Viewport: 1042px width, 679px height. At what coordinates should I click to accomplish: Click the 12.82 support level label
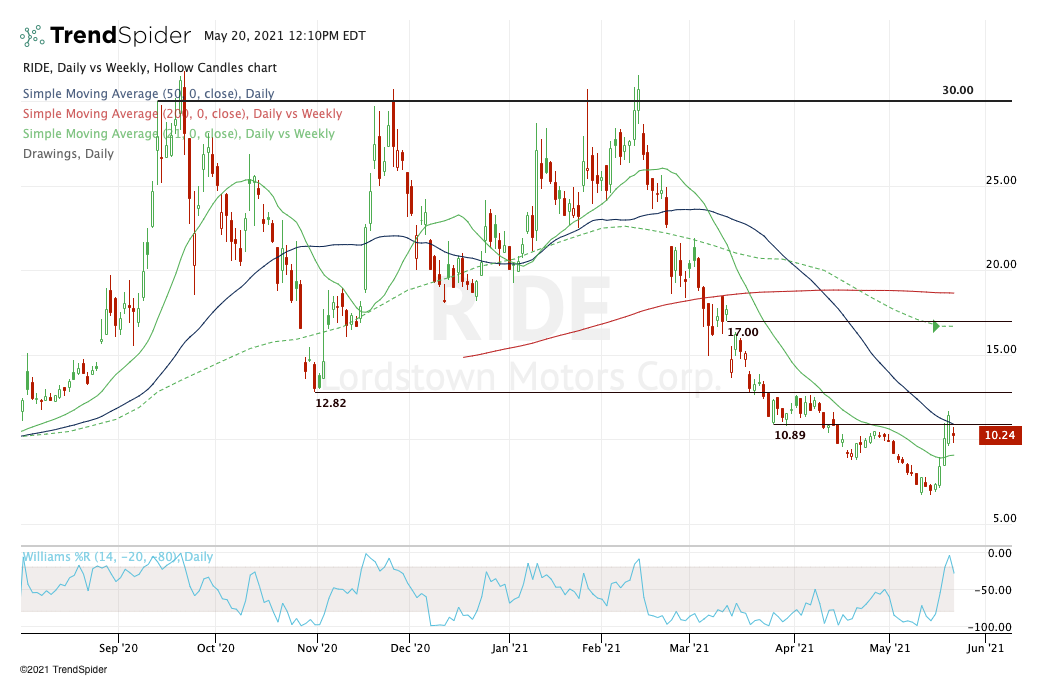pyautogui.click(x=330, y=403)
